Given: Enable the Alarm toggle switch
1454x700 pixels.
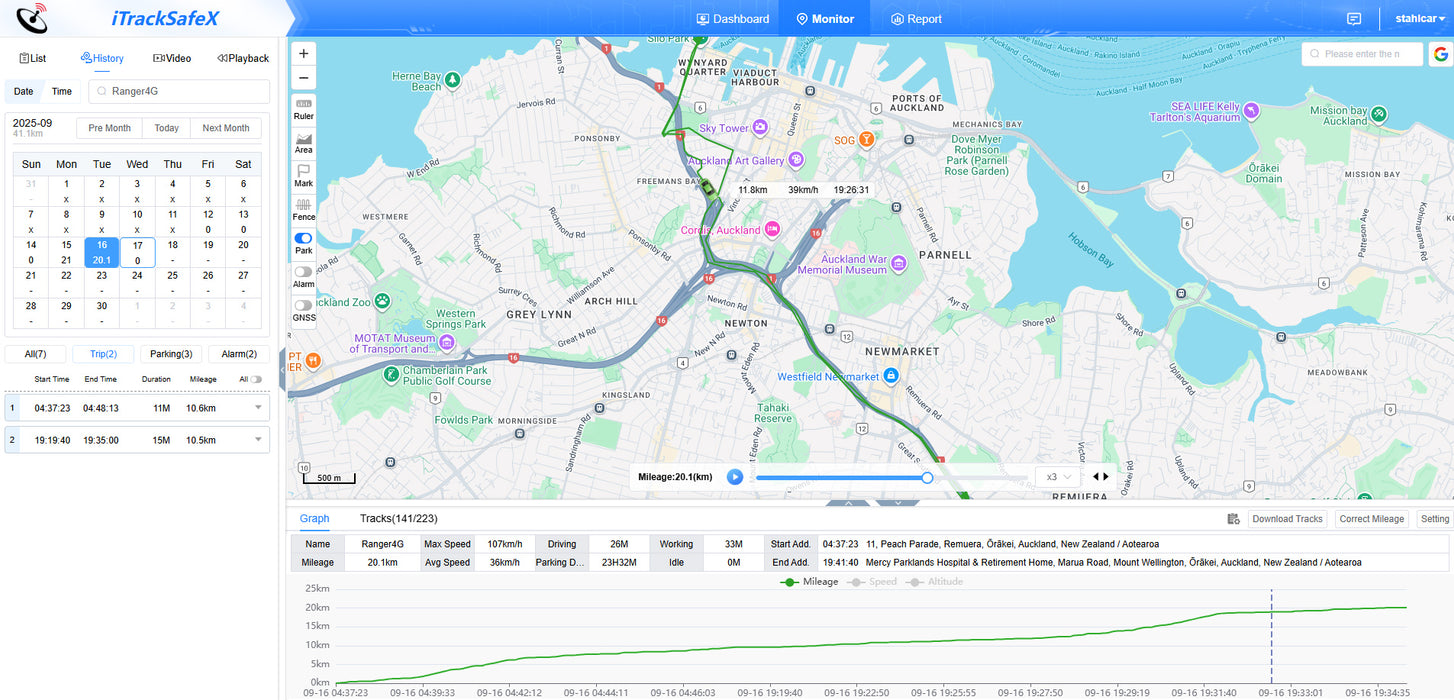Looking at the screenshot, I should 303,271.
